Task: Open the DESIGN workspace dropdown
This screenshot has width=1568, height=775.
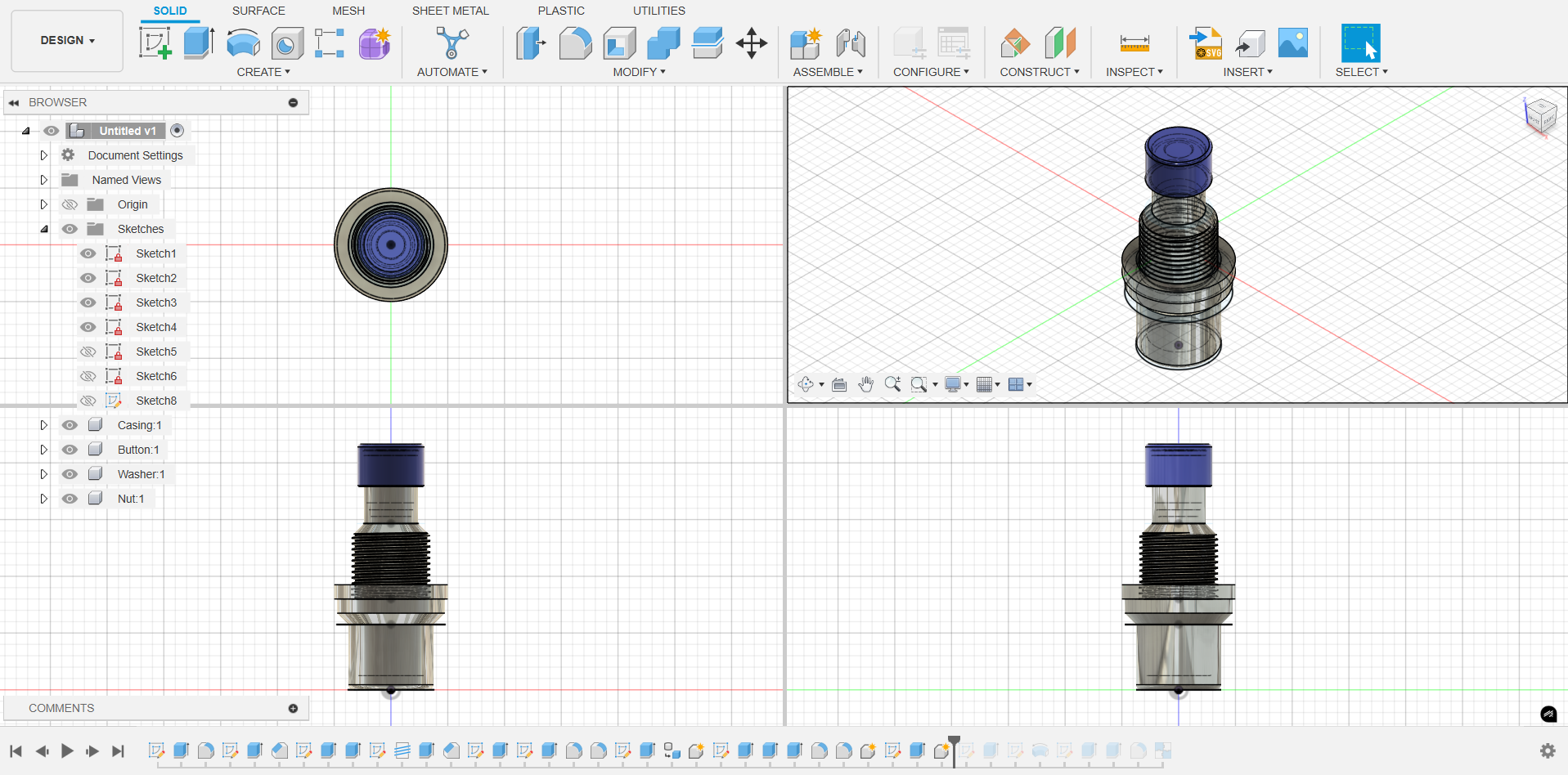Action: [x=67, y=41]
